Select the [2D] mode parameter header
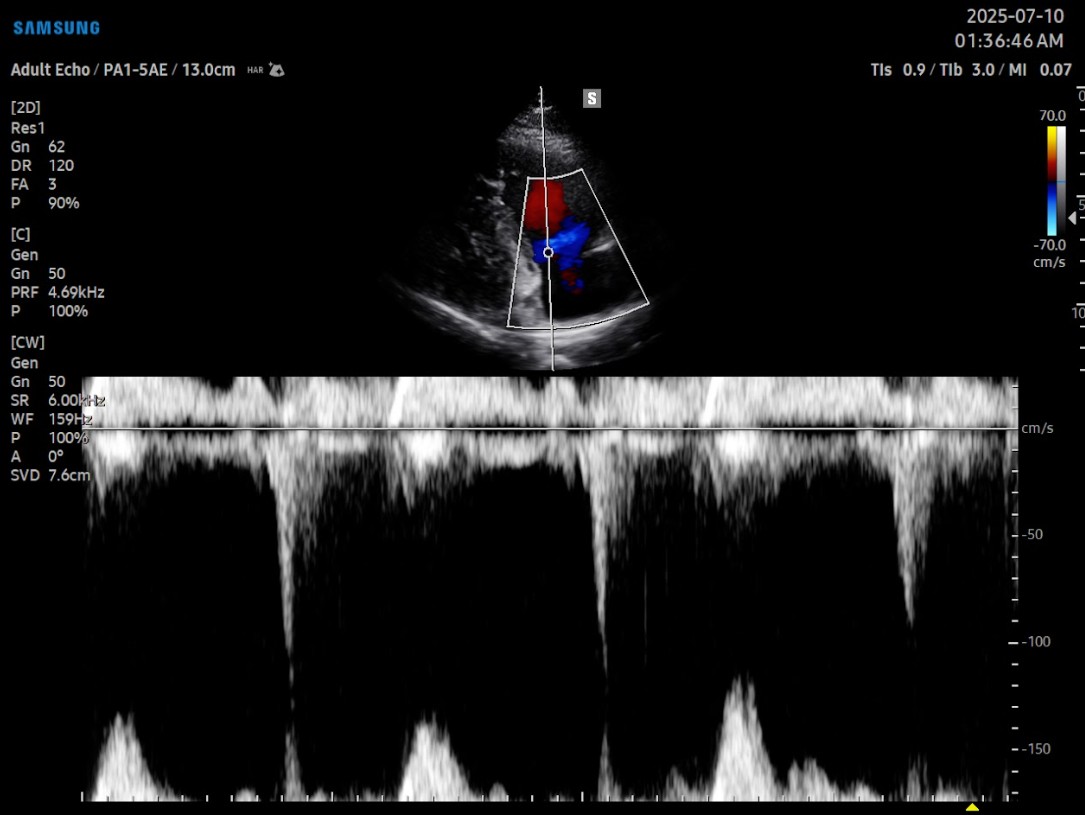Viewport: 1085px width, 815px height. pyautogui.click(x=26, y=108)
